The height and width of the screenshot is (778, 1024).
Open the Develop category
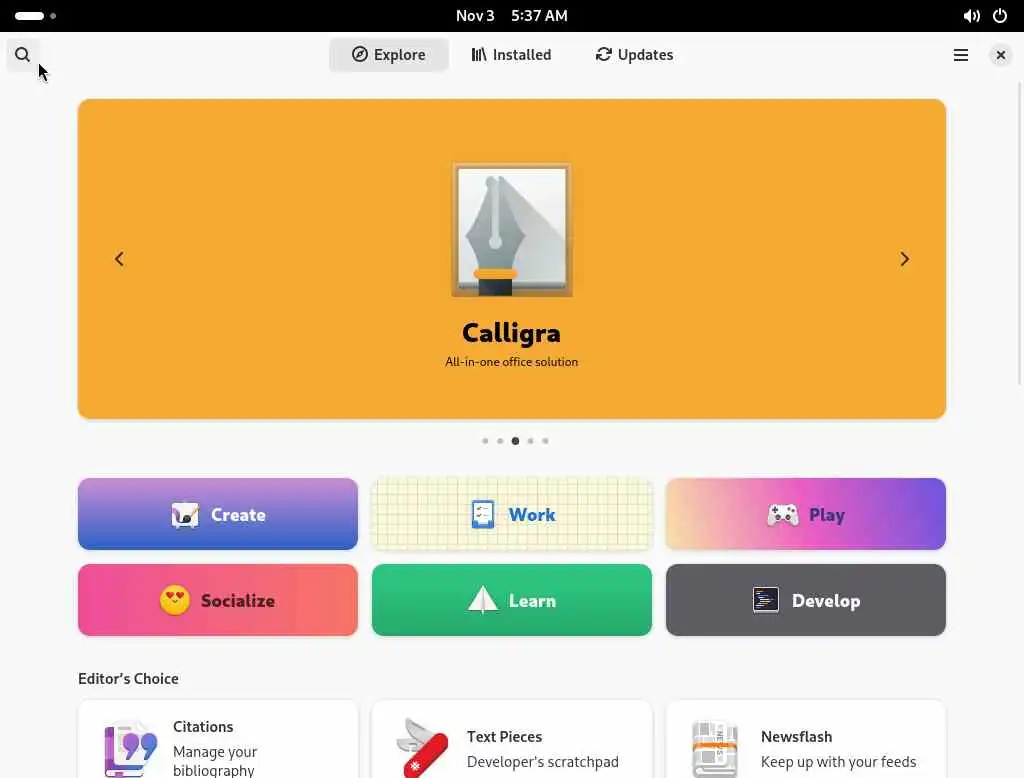[x=805, y=600]
